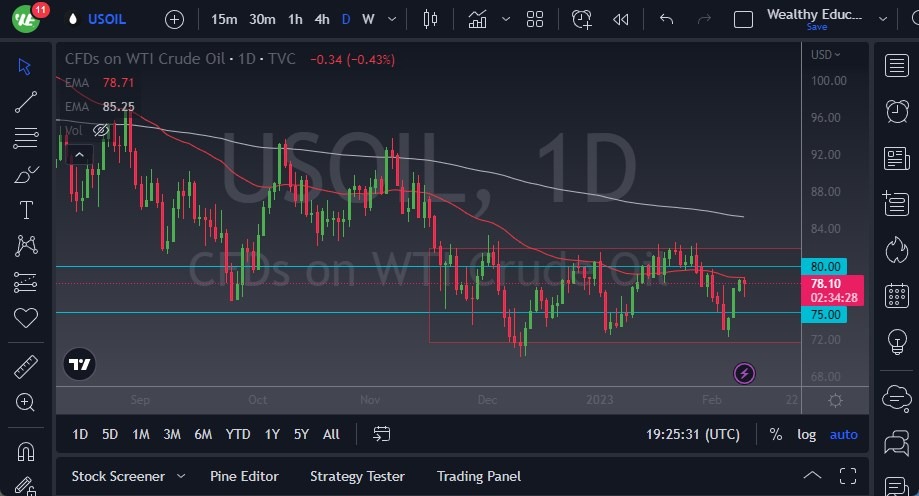The image size is (919, 496).
Task: Collapse the indicator legend chevron
Action: point(78,154)
